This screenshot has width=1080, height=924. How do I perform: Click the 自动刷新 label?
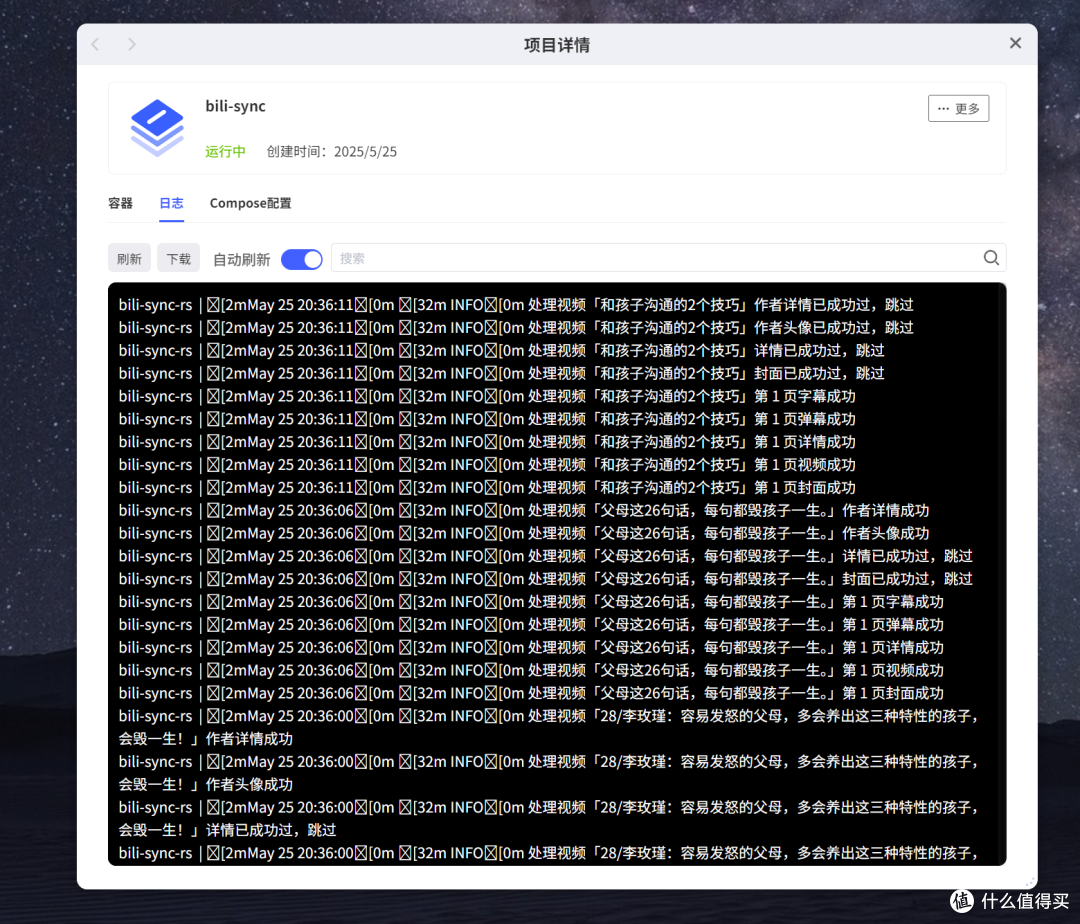[241, 260]
